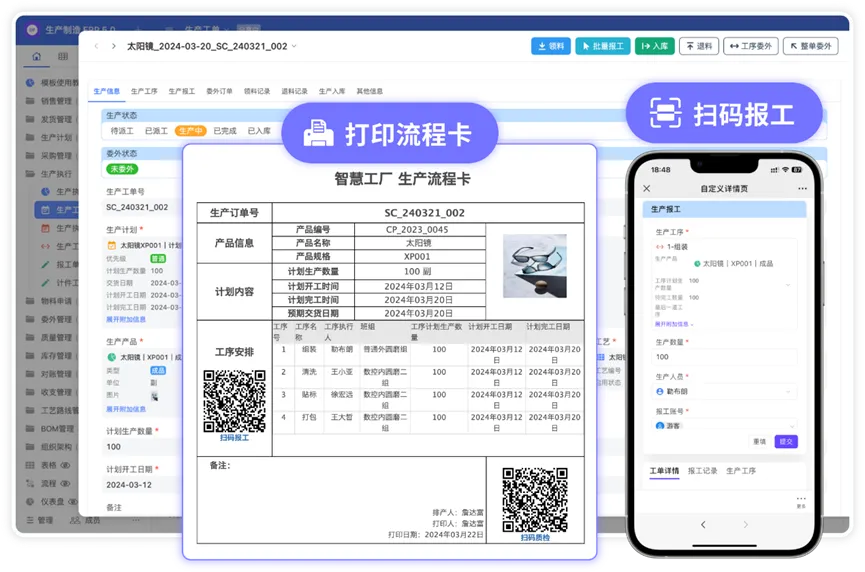Switch to the 生产工序 tab in work order
The image size is (865, 572).
[x=144, y=91]
